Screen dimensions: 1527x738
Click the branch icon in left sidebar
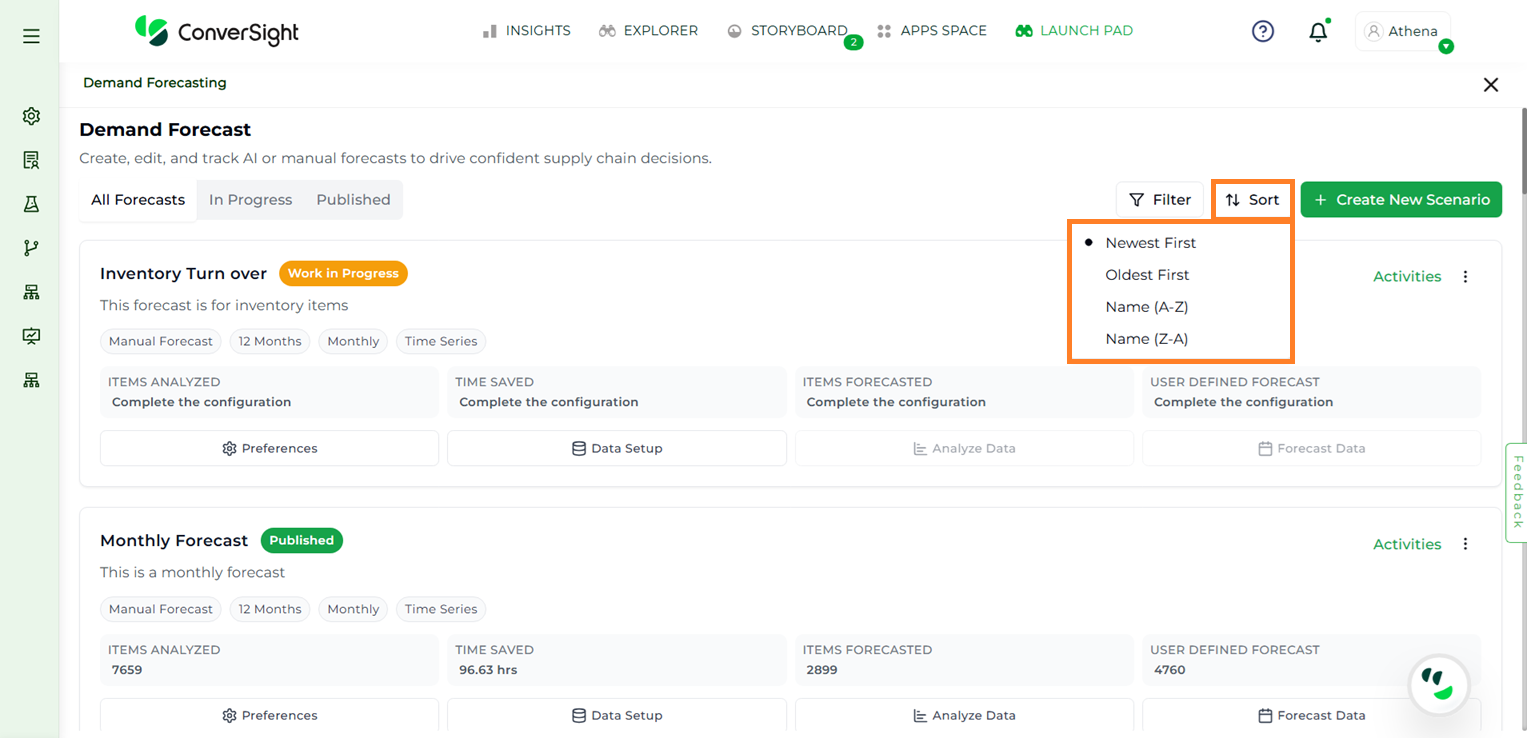(x=31, y=248)
